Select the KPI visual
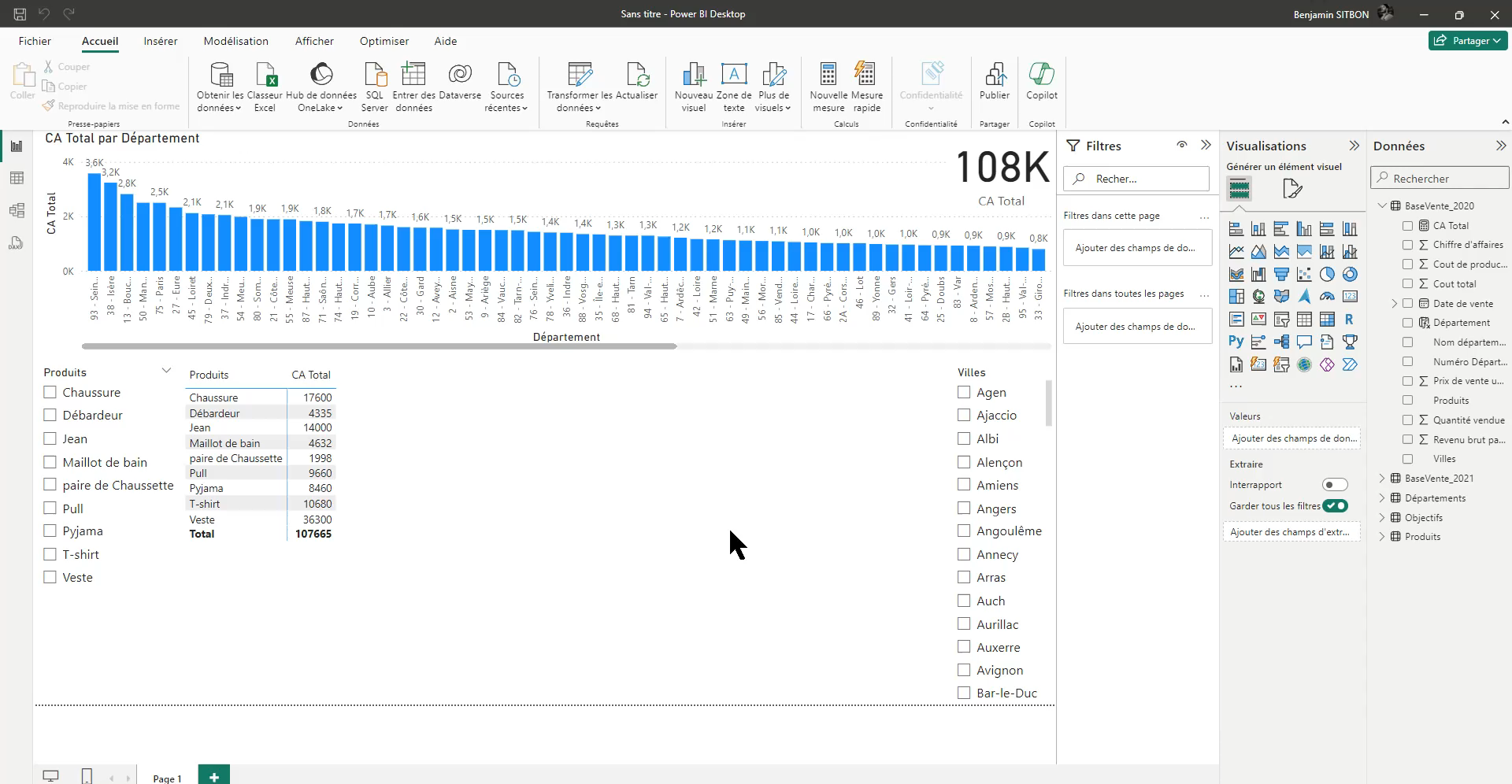The image size is (1512, 784). tap(1258, 320)
